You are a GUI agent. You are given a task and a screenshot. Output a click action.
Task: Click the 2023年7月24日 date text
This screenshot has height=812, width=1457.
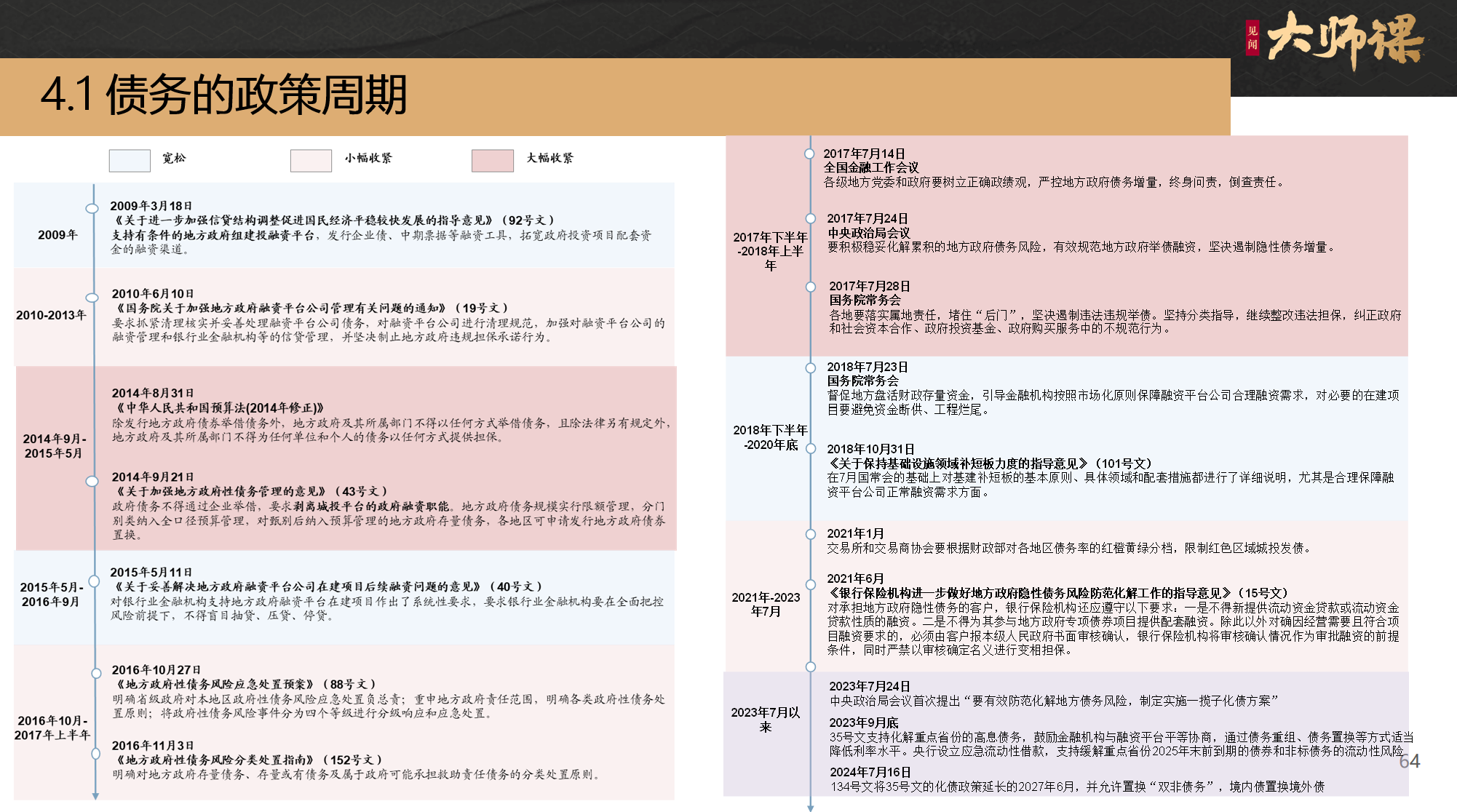(870, 686)
